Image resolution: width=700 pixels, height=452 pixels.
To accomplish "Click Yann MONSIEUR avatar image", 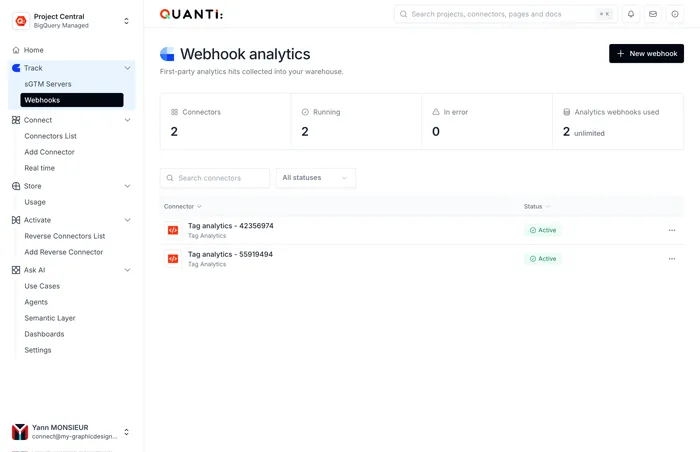I will point(20,432).
